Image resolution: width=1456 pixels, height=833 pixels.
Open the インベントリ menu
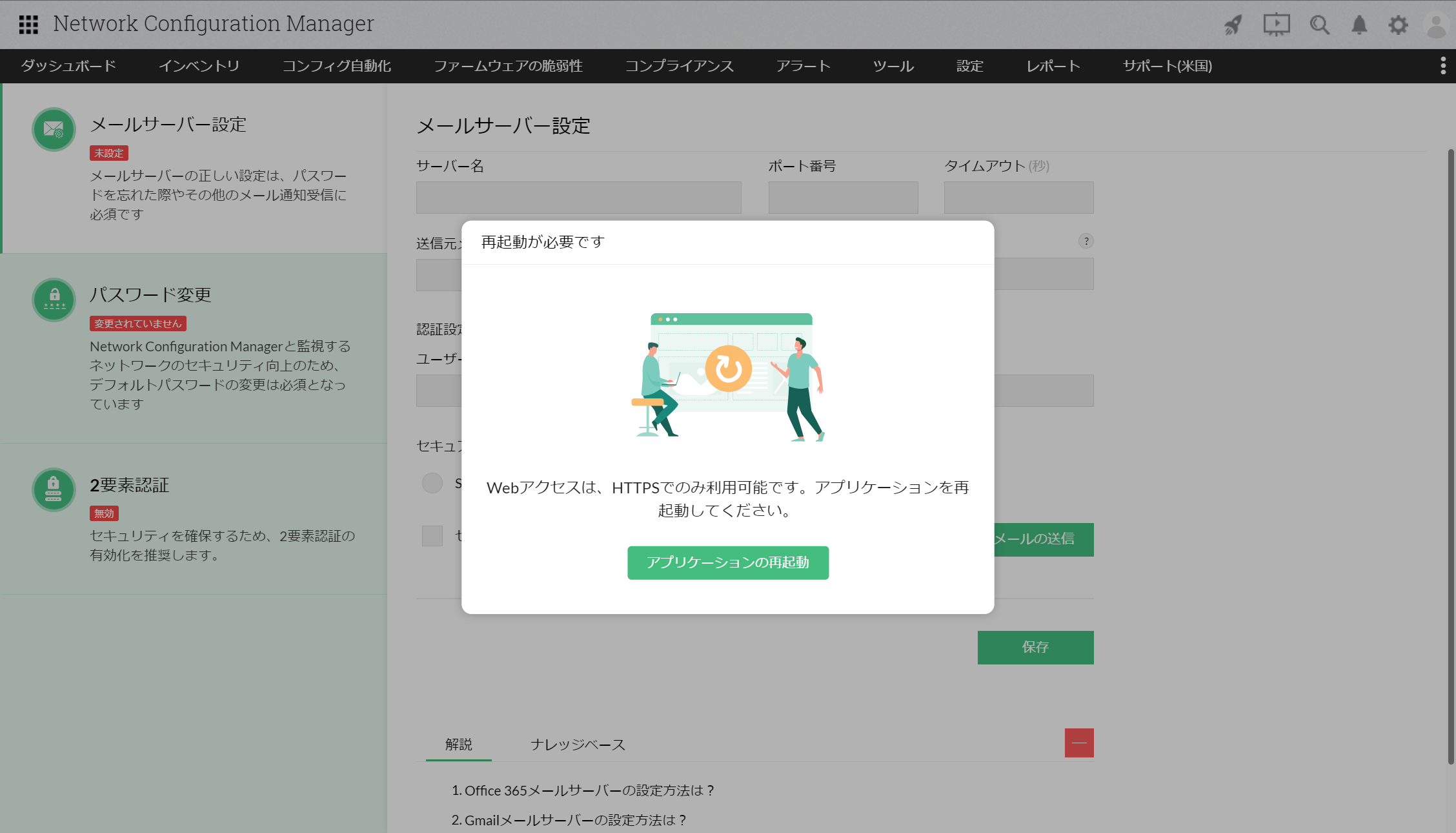(199, 66)
